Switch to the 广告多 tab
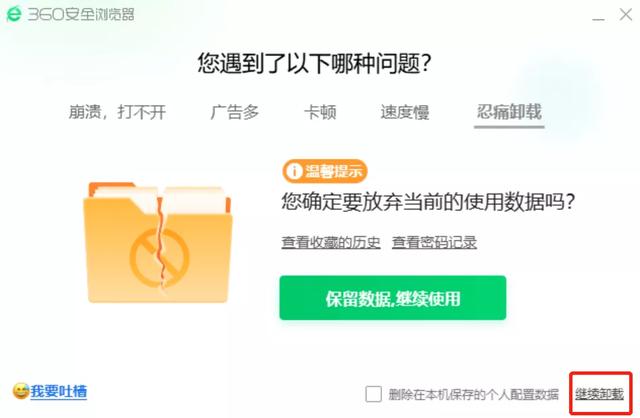 235,112
